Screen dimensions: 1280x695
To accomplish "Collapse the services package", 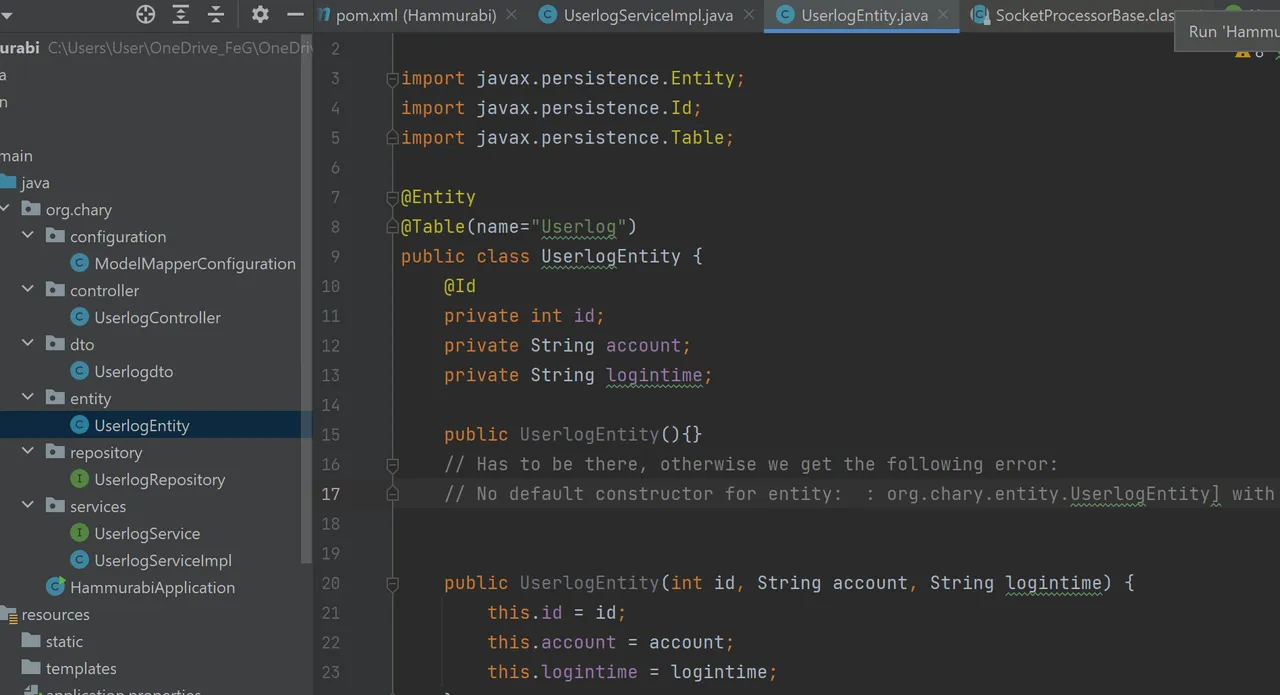I will tap(29, 506).
